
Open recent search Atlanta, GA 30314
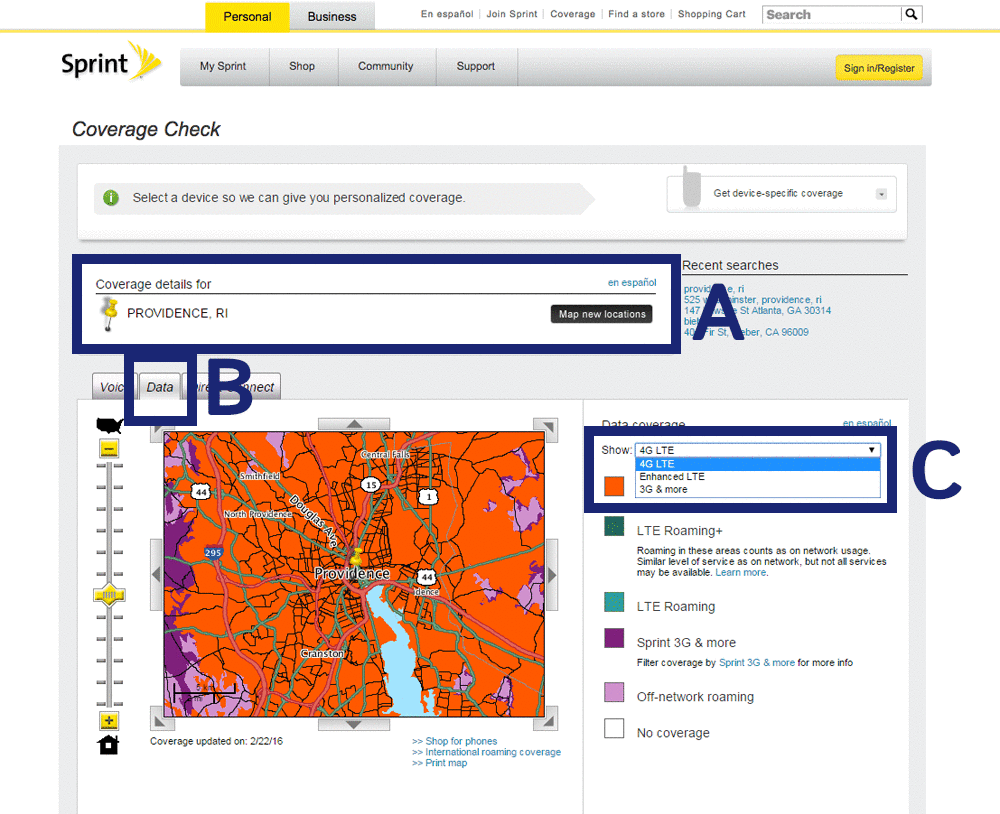coord(758,311)
